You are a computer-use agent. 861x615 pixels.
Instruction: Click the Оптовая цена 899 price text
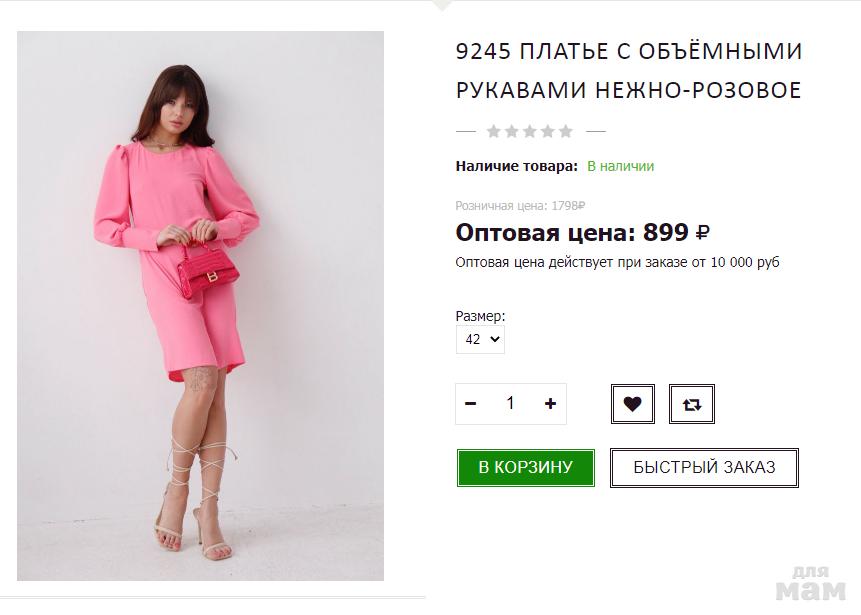[x=582, y=233]
